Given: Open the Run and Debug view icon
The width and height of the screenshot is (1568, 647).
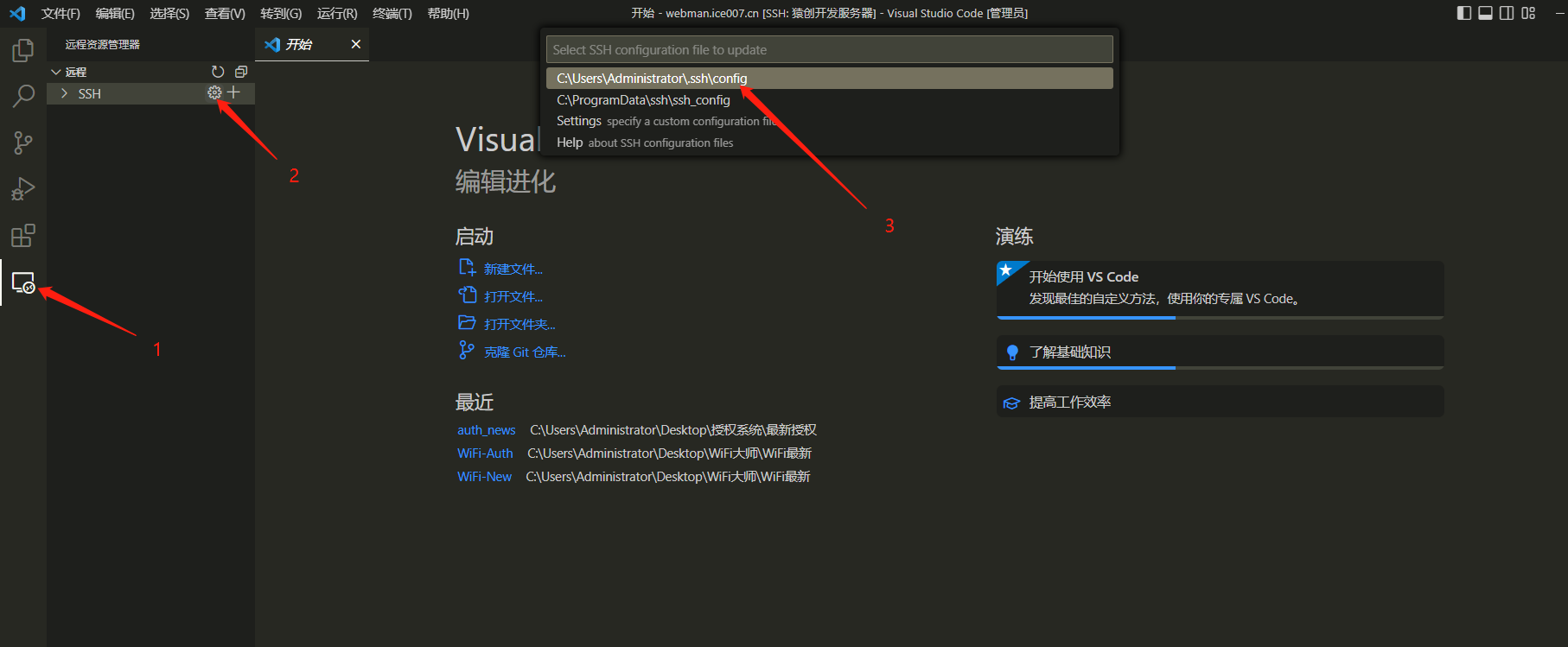Looking at the screenshot, I should click(x=23, y=189).
